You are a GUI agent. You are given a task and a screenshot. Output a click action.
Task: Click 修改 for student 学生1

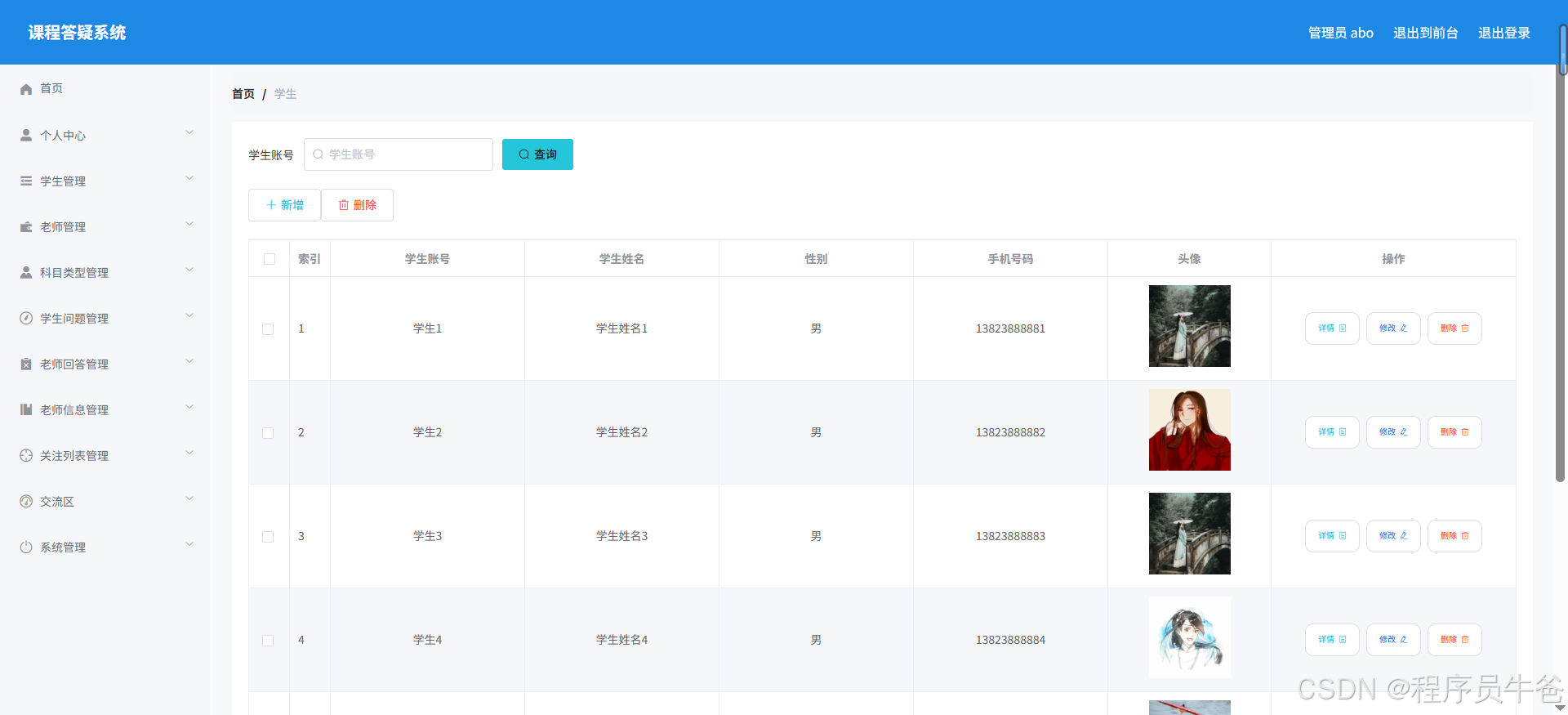click(1393, 328)
